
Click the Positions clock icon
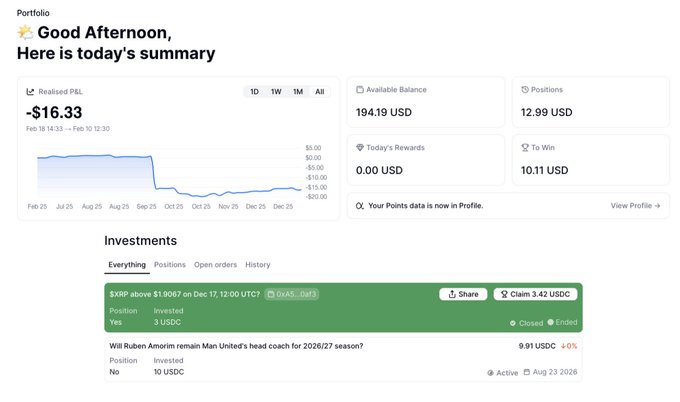point(526,90)
